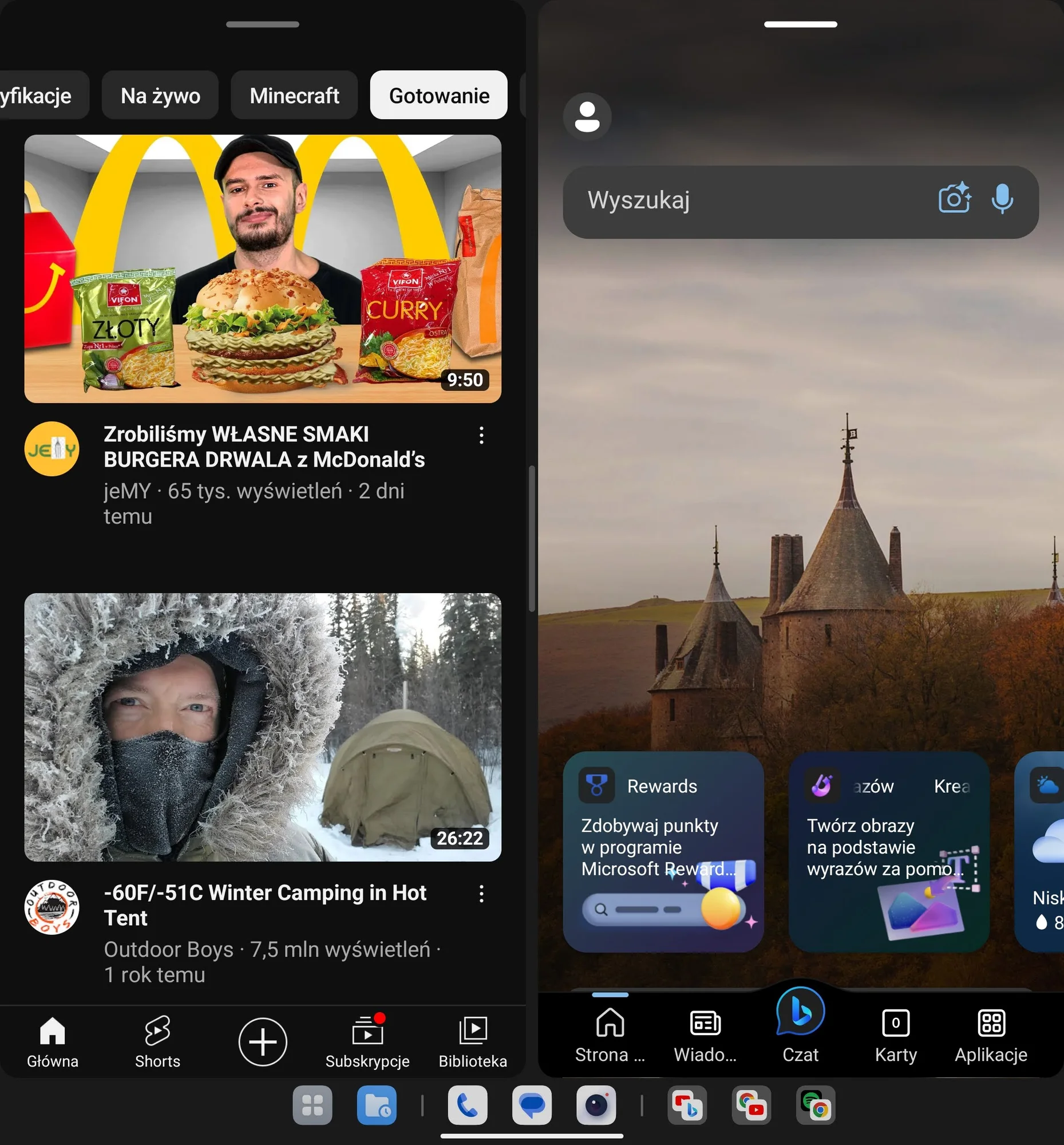Viewport: 1064px width, 1145px height.
Task: Launch the Camera app from taskbar
Action: pos(596,1105)
